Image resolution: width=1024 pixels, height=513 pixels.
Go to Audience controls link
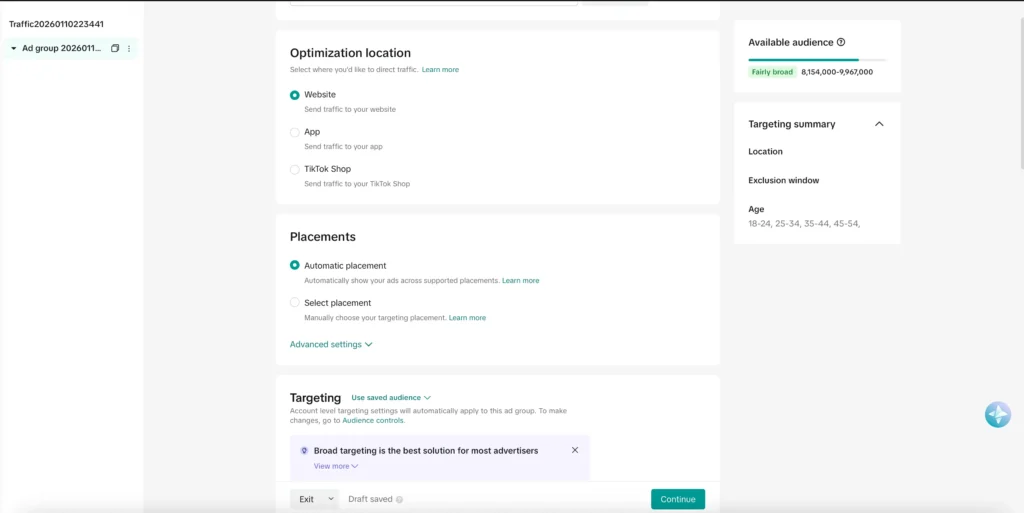pos(373,420)
